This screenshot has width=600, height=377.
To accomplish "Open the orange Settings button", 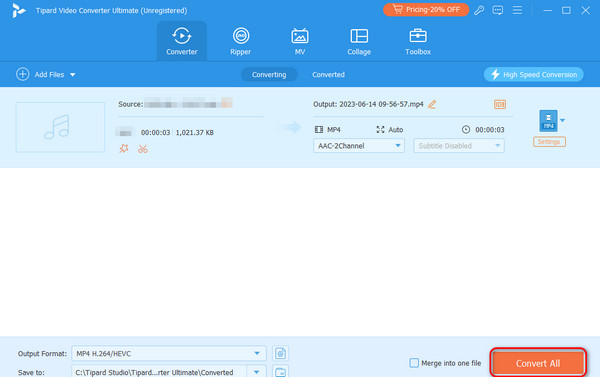I will coord(549,142).
